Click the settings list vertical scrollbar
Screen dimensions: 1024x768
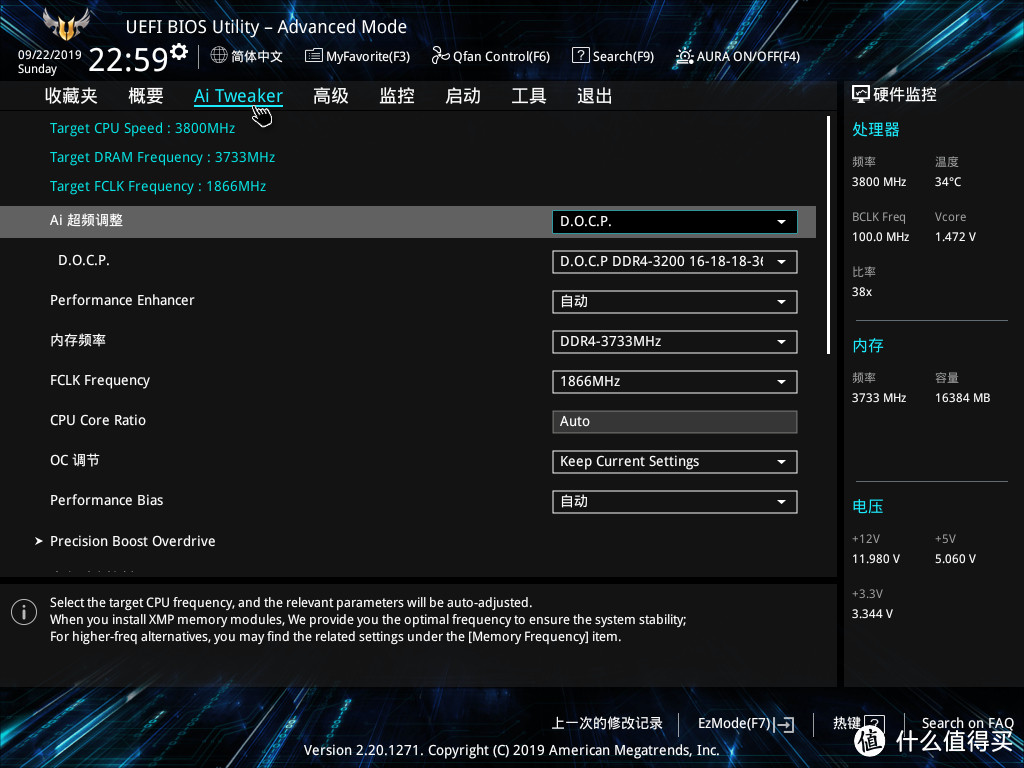(x=828, y=235)
